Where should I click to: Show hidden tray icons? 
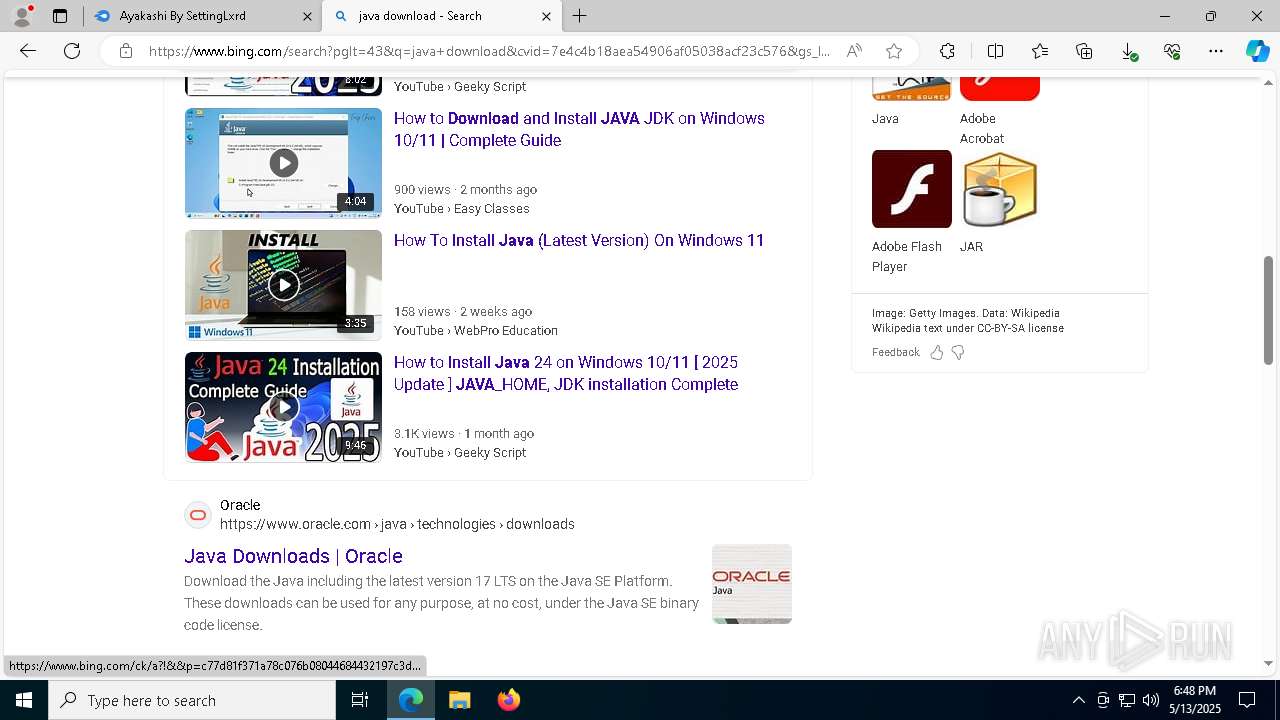pos(1078,700)
